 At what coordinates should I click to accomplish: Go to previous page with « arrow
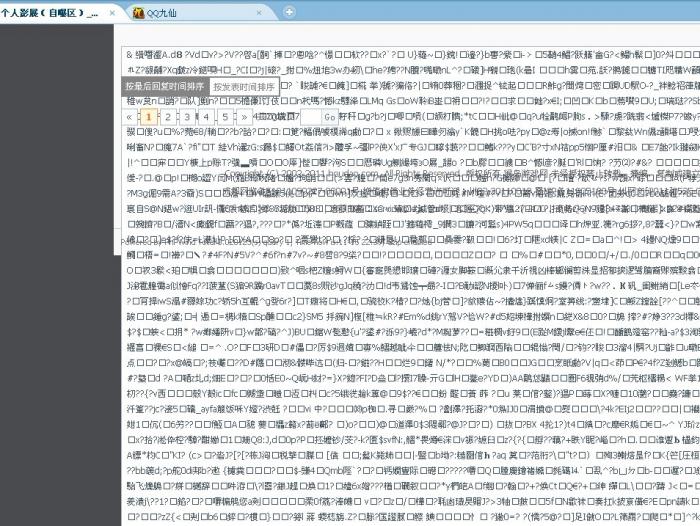point(129,117)
